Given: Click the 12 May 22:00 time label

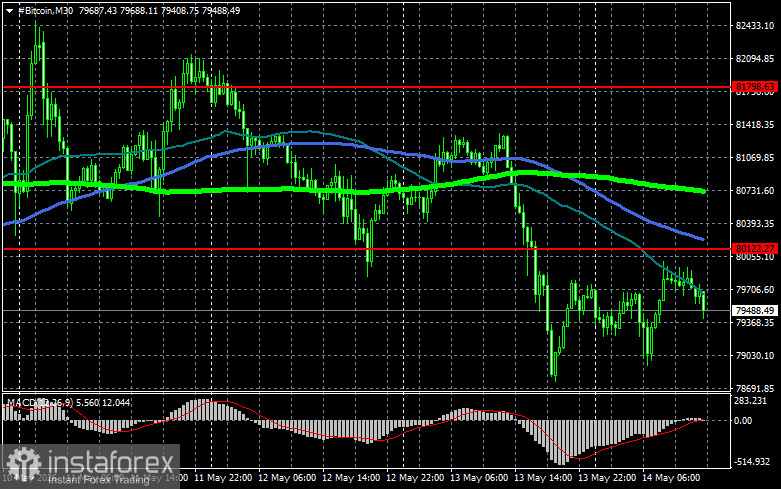Looking at the screenshot, I should pyautogui.click(x=415, y=478).
